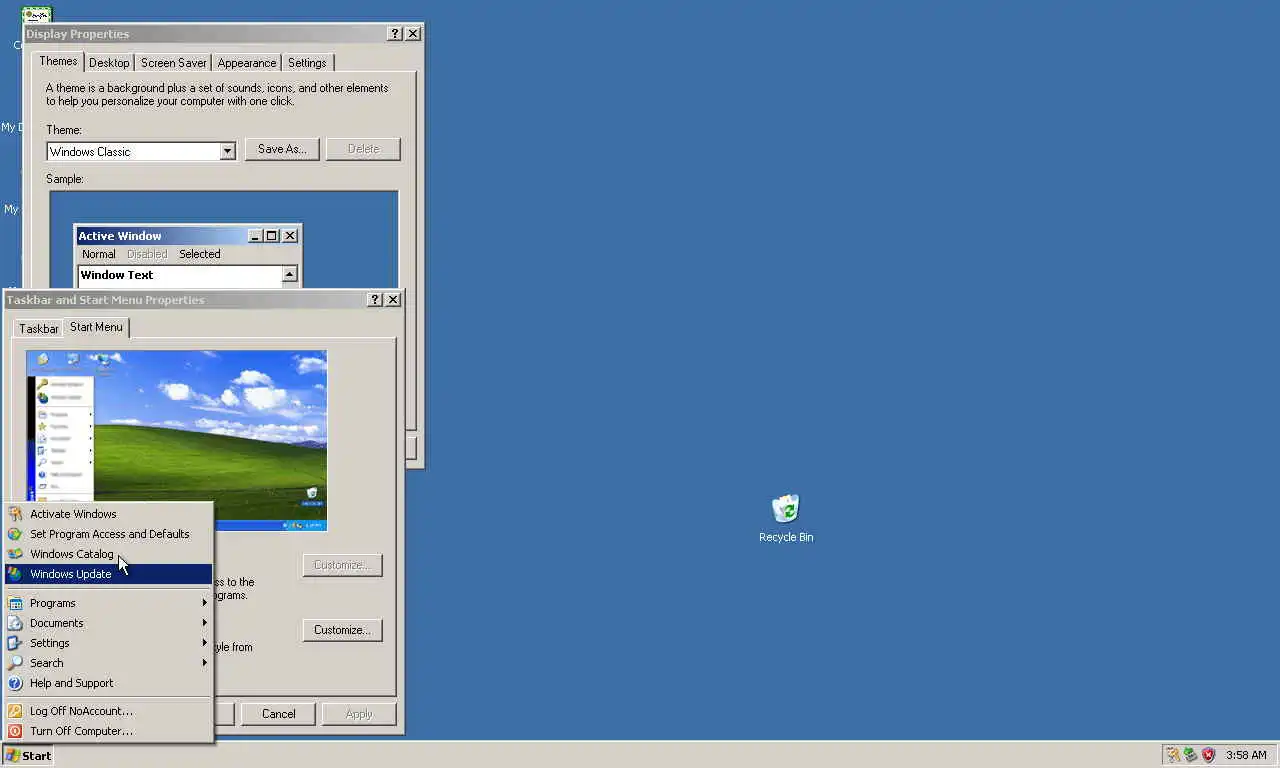The width and height of the screenshot is (1280, 768).
Task: Click the Start menu preview image
Action: point(176,441)
